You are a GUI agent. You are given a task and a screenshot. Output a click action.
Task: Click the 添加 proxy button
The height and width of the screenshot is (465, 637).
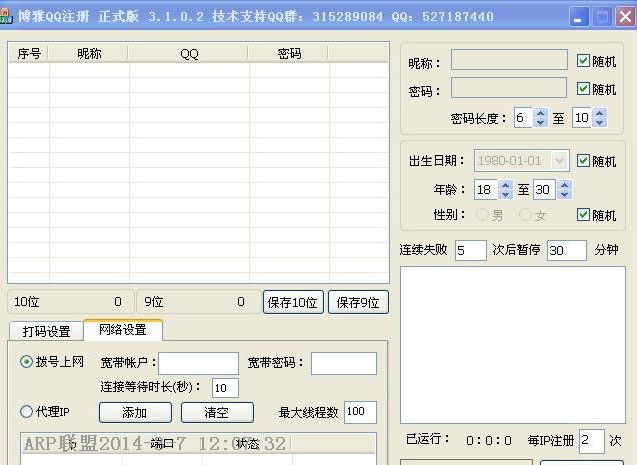(x=135, y=412)
